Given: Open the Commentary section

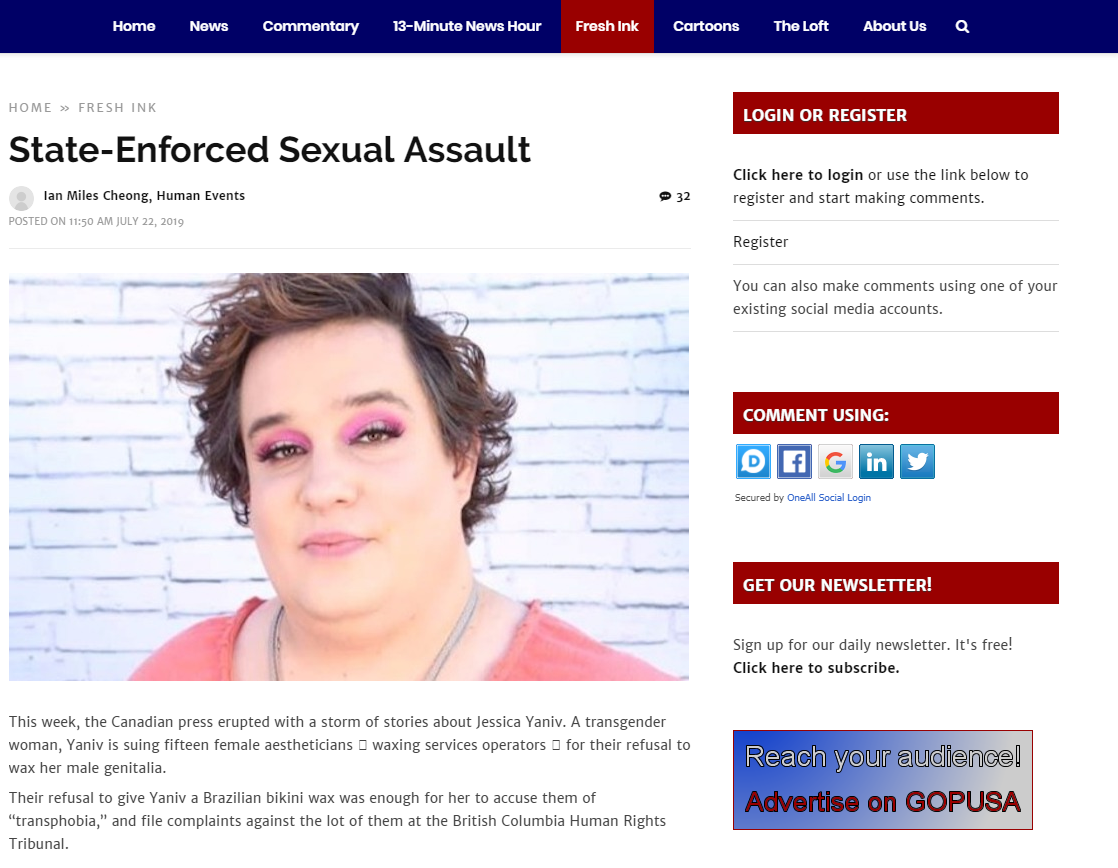Looking at the screenshot, I should 310,26.
